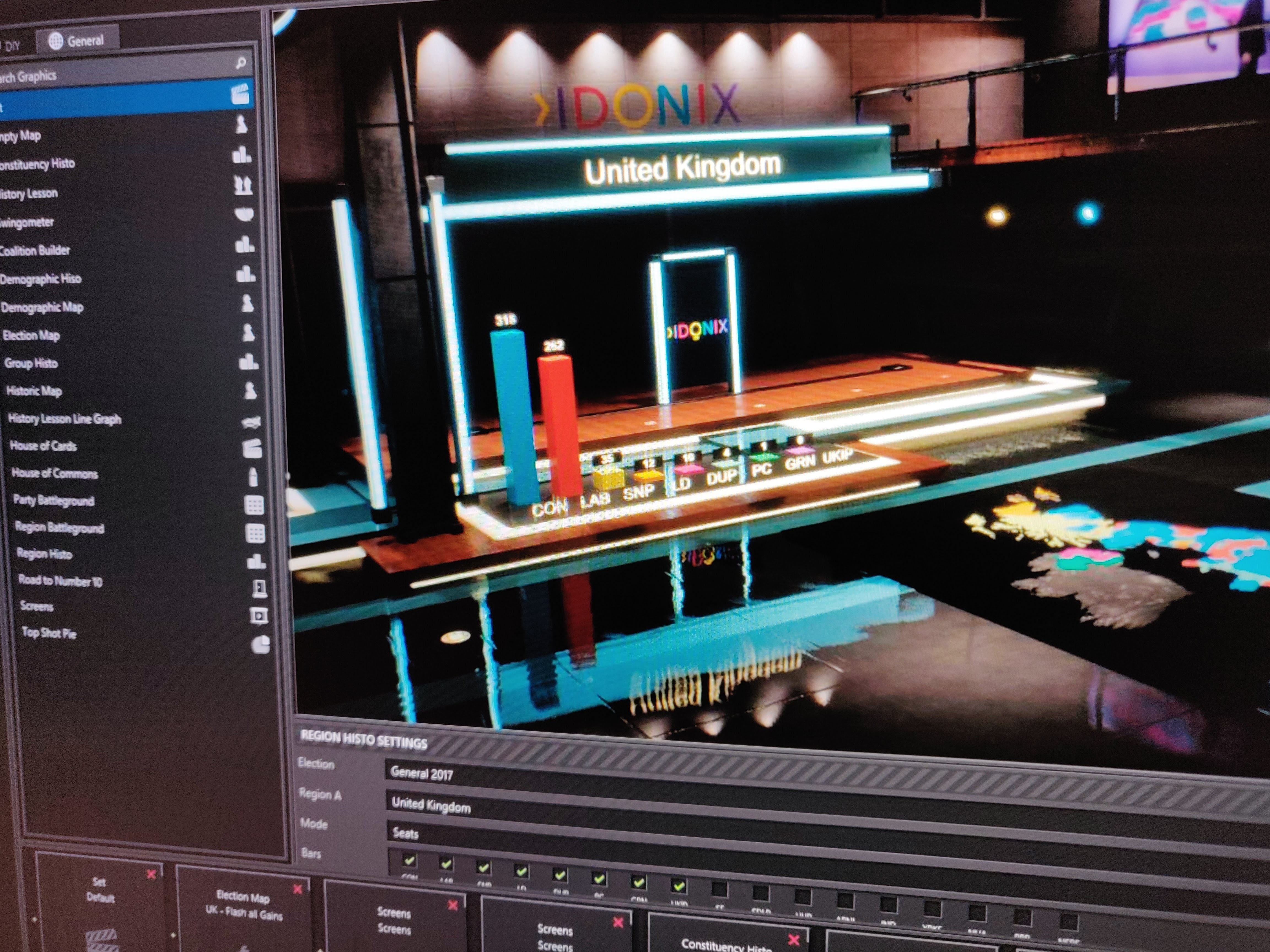The image size is (1270, 952).
Task: Remove the Election Map Flash all Gains card
Action: pos(298,889)
